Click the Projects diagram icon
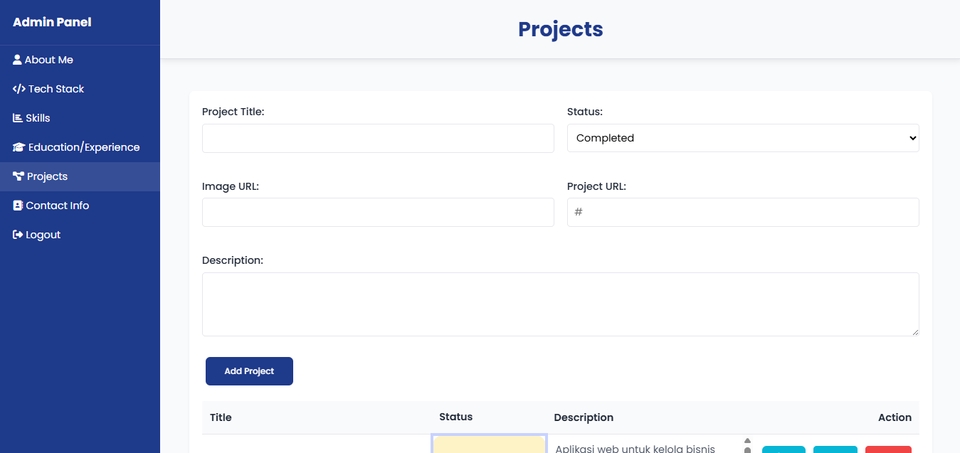 click(18, 176)
